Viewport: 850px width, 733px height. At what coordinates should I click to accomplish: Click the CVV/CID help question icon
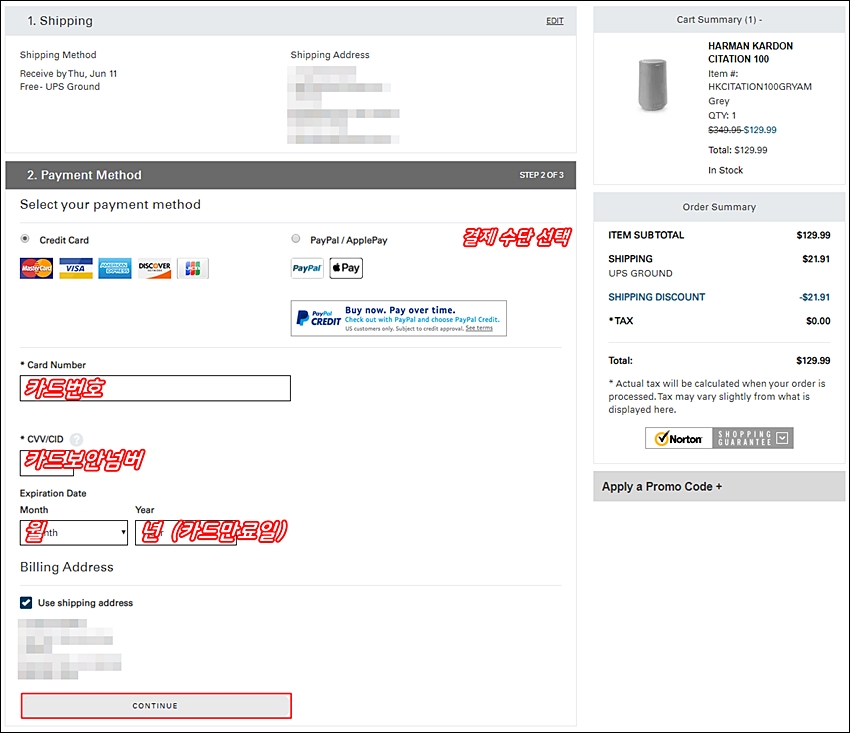point(77,439)
